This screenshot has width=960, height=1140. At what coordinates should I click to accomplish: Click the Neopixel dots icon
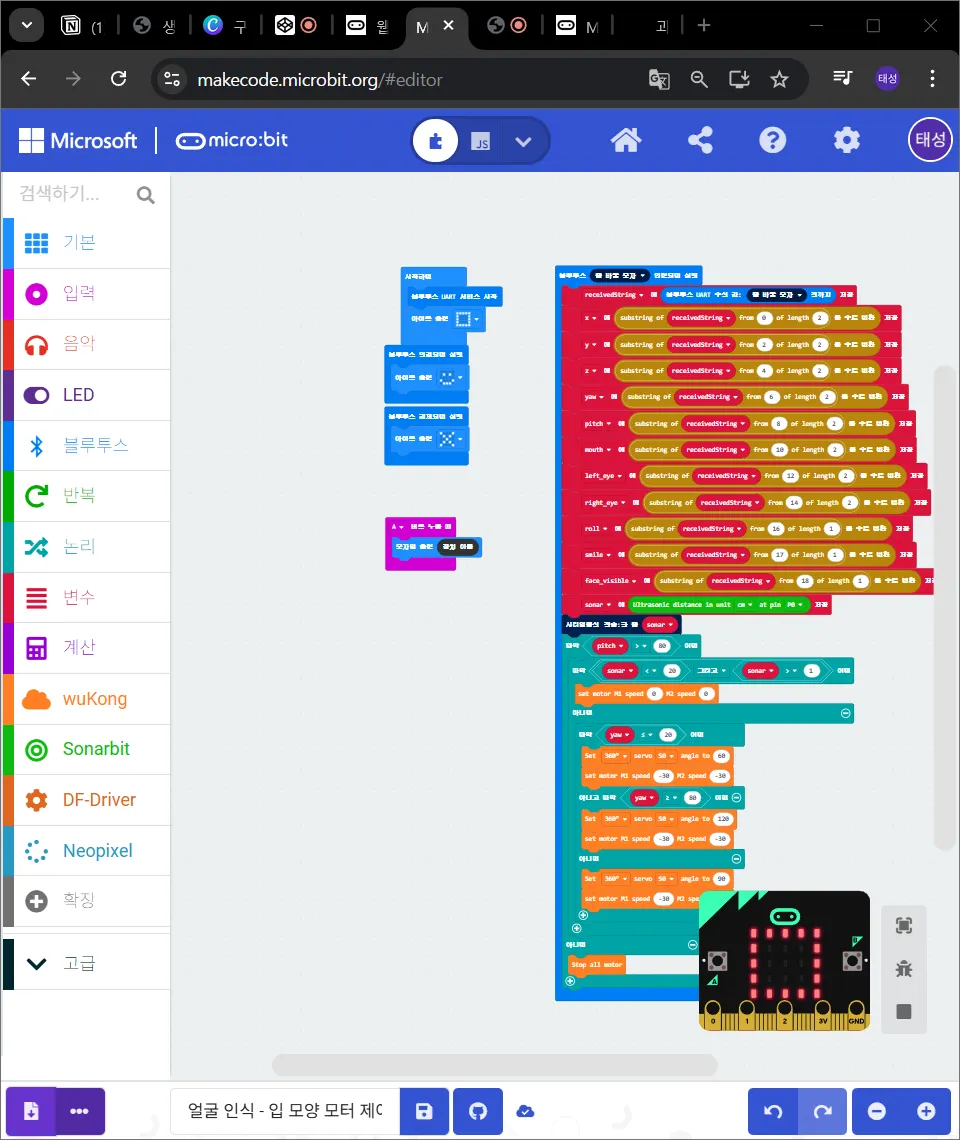tap(36, 851)
